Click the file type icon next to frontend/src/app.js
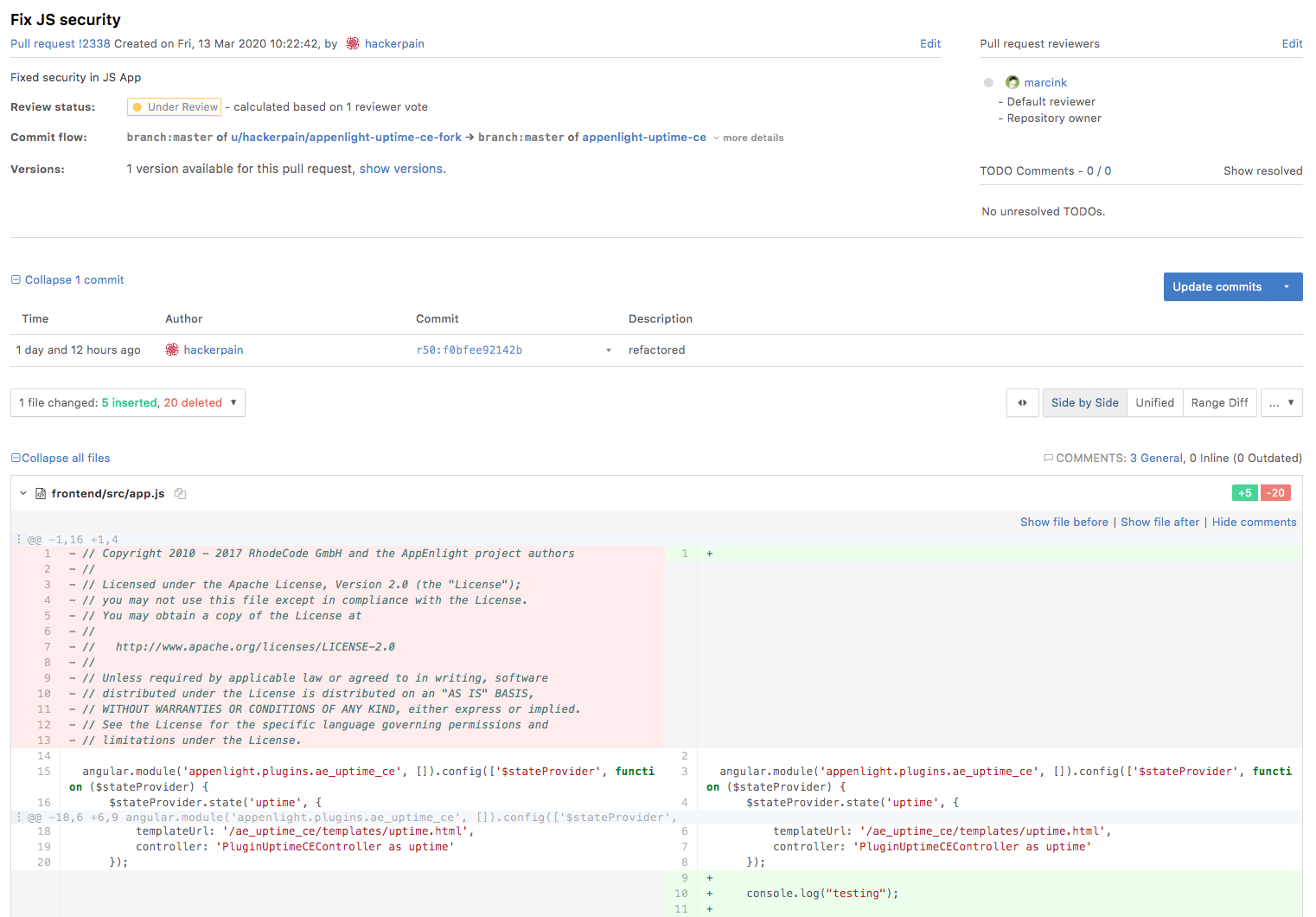This screenshot has height=917, width=1316. pyautogui.click(x=40, y=494)
